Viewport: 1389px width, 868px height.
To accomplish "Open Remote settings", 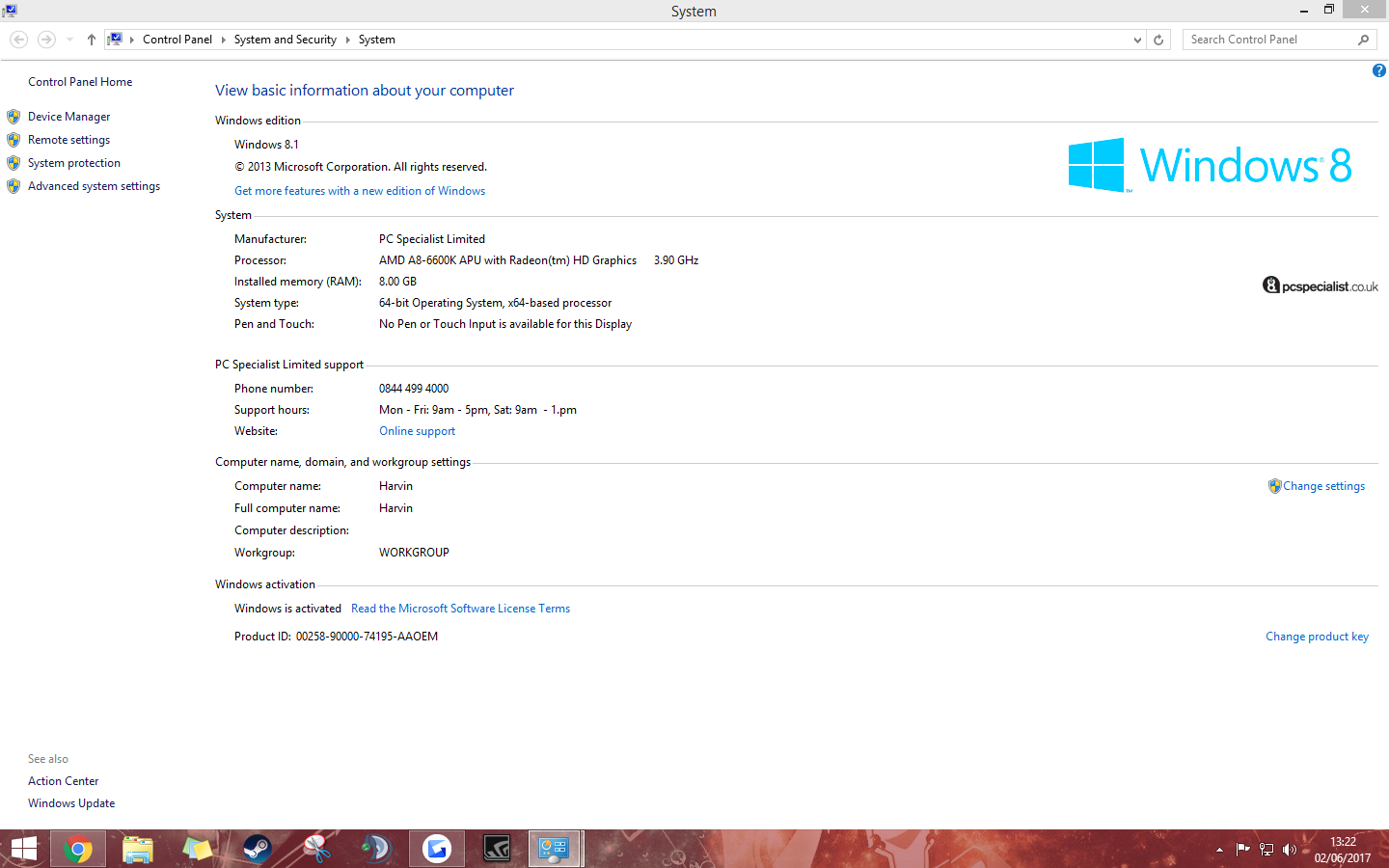I will 68,140.
